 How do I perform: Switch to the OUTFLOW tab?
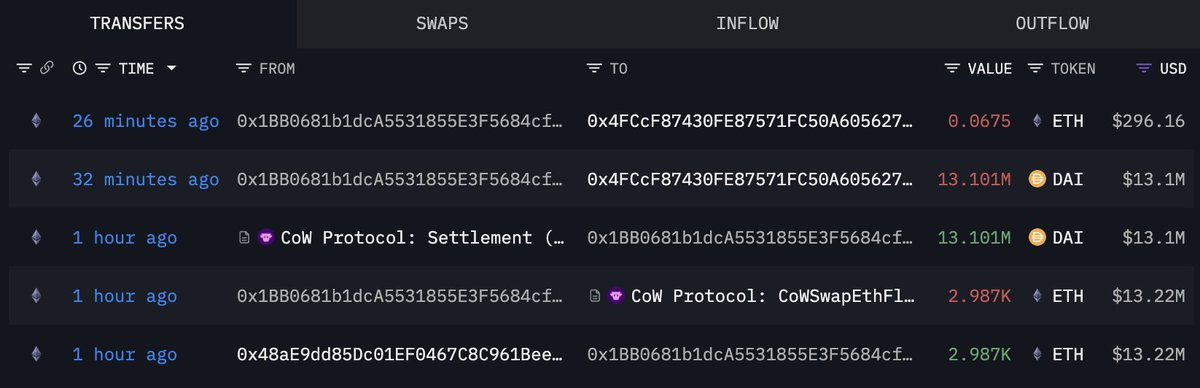(1052, 23)
